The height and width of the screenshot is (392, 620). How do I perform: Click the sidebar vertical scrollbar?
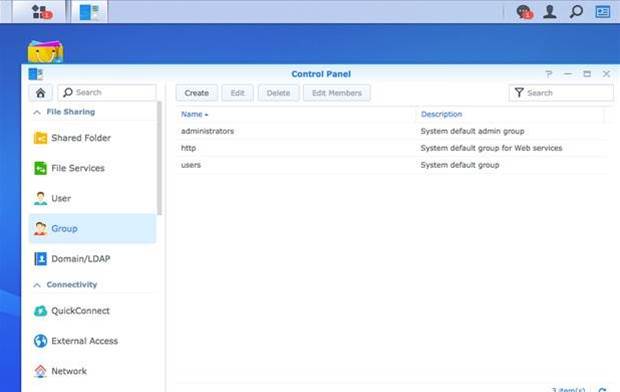[159, 158]
